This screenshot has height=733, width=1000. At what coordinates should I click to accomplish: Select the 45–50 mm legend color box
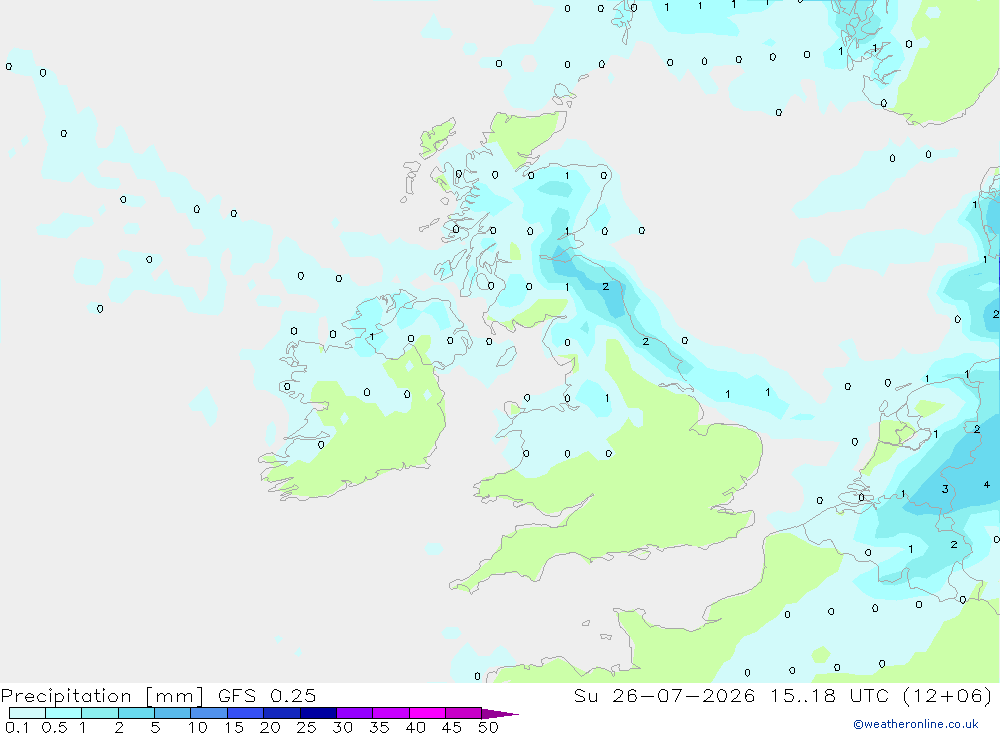click(x=464, y=713)
